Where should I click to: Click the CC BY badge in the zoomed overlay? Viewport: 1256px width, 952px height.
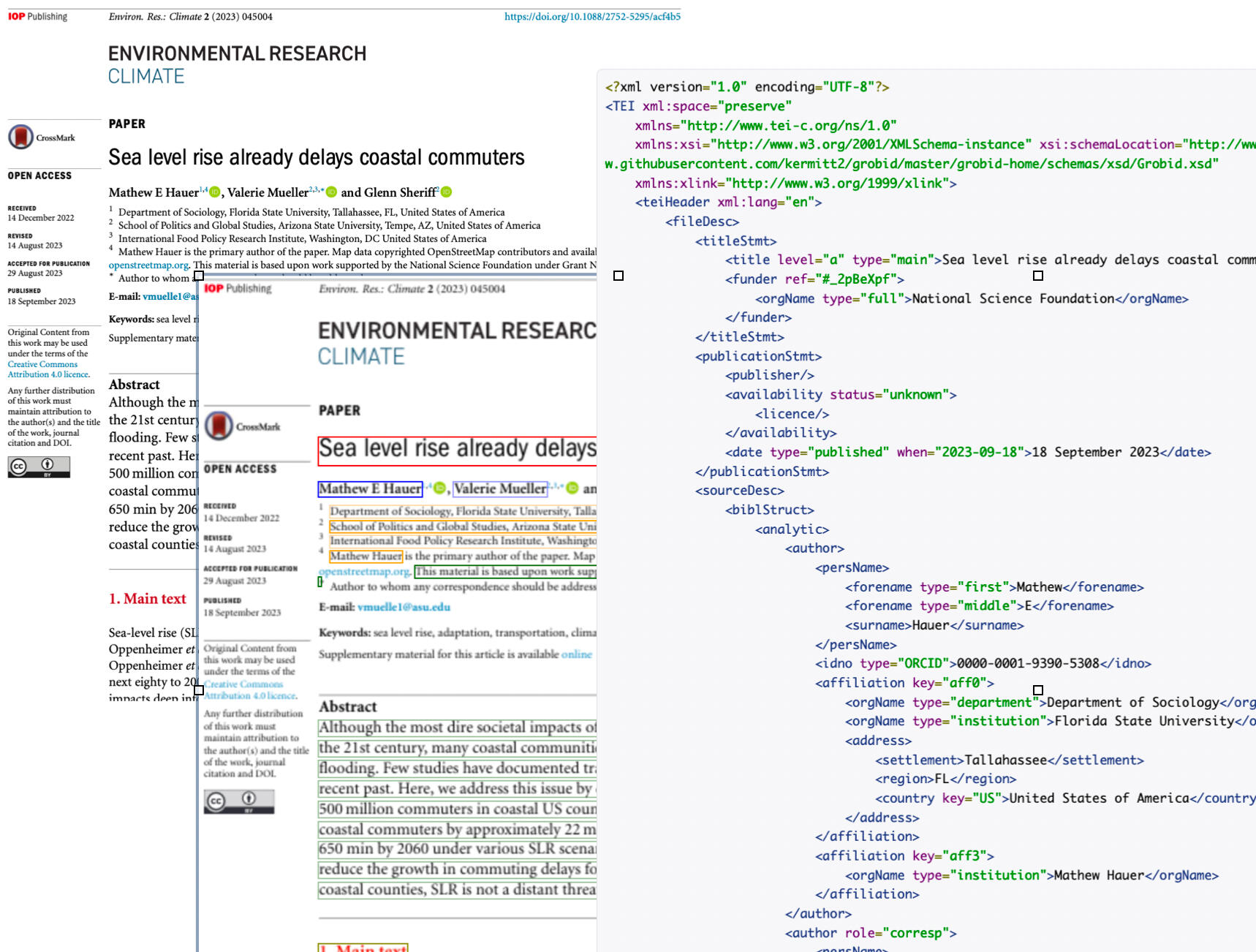click(x=238, y=801)
